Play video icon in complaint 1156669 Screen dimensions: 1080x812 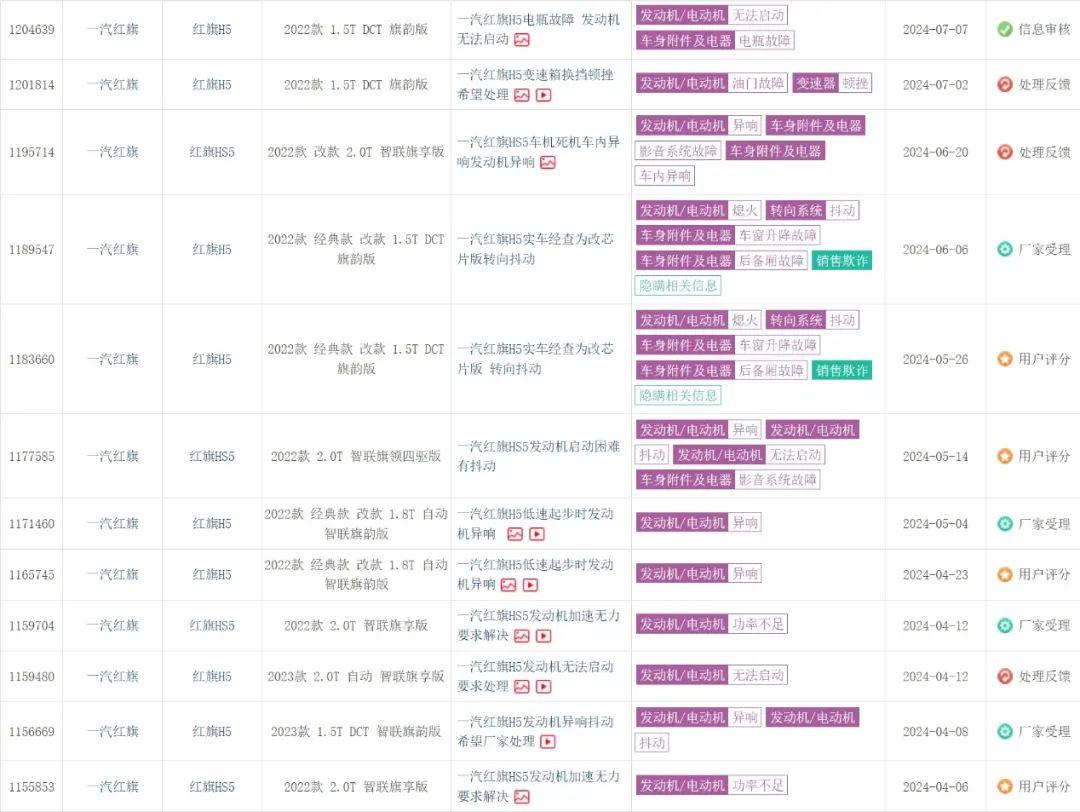(547, 742)
